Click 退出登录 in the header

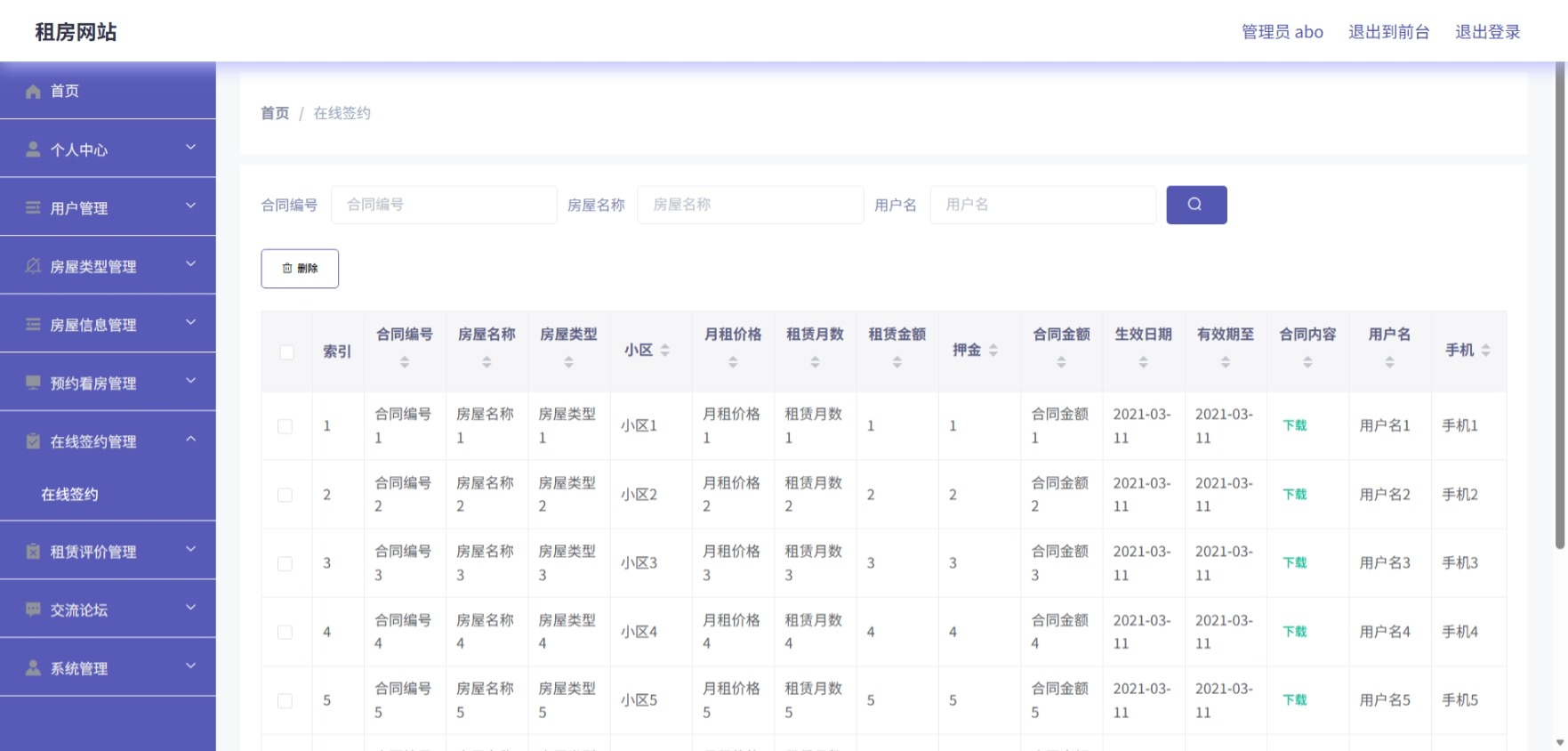(x=1488, y=32)
